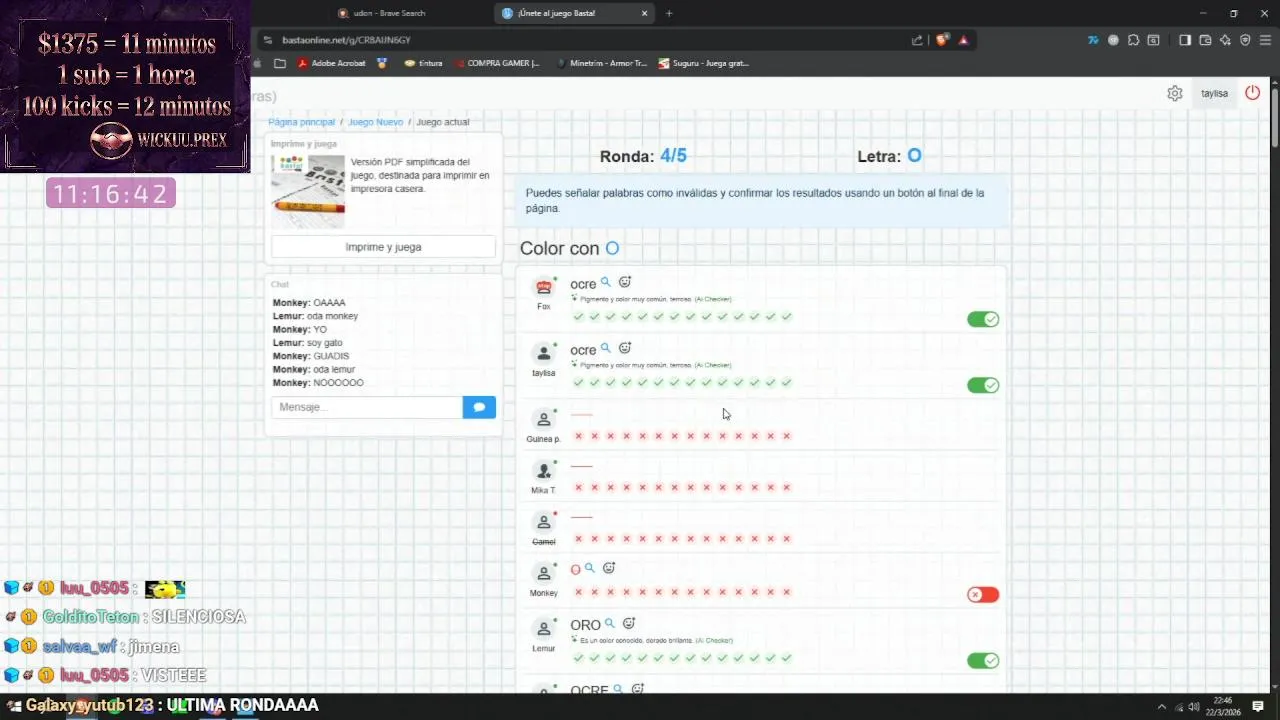
Task: Toggle the red invalid switch for Monkey
Action: (983, 594)
